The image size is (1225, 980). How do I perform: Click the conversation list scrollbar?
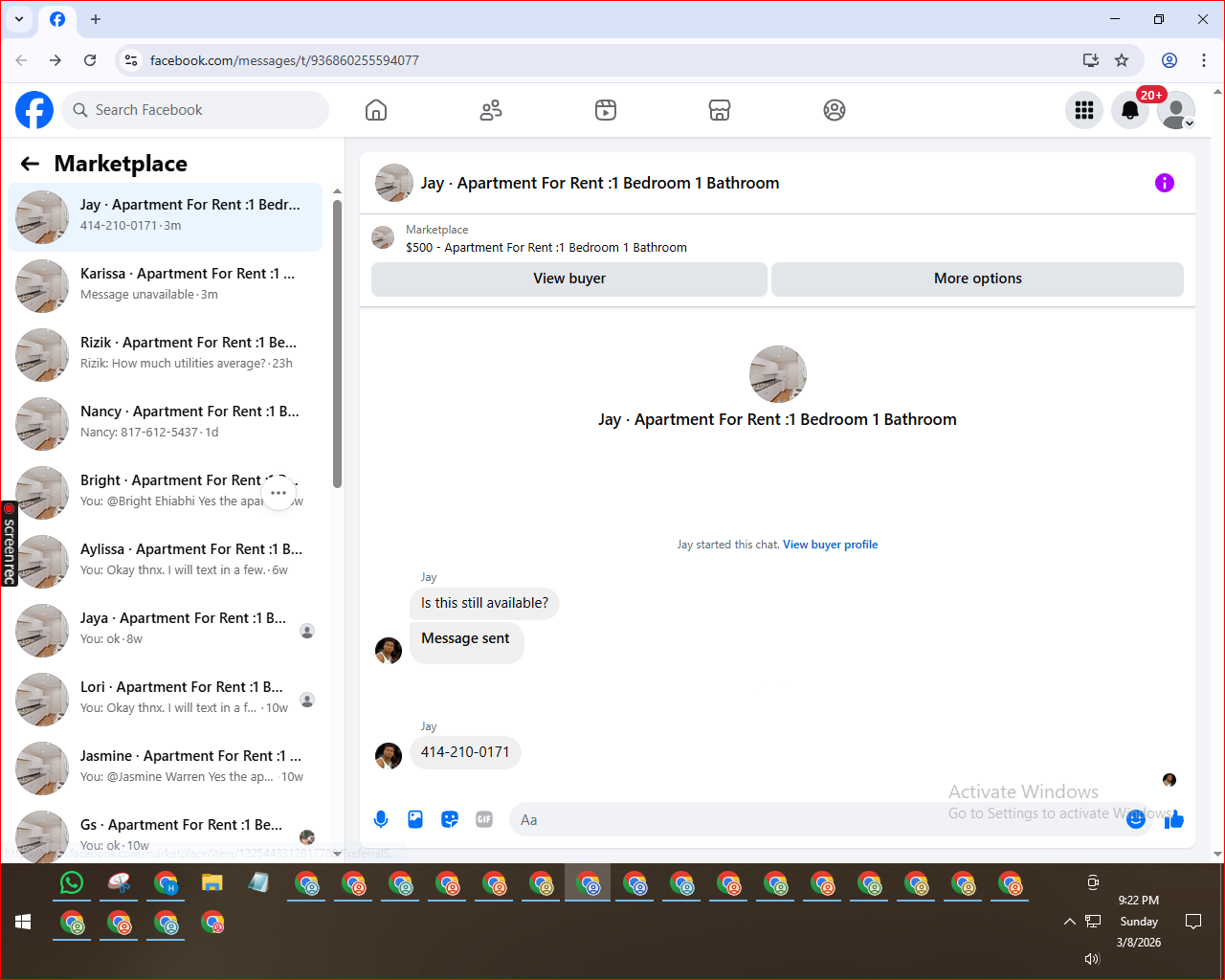click(337, 345)
